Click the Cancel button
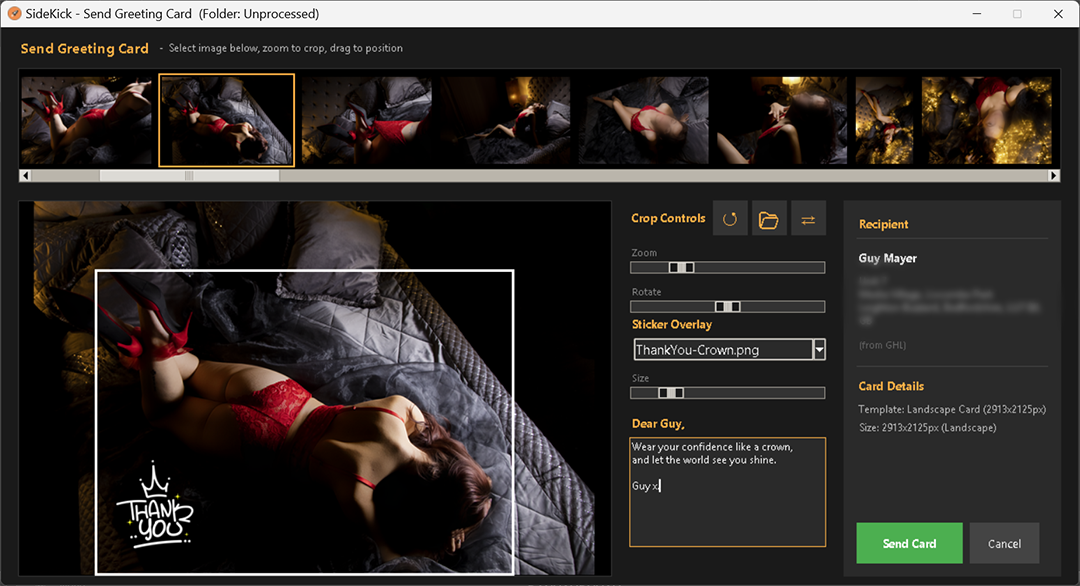This screenshot has height=586, width=1080. (x=1004, y=543)
